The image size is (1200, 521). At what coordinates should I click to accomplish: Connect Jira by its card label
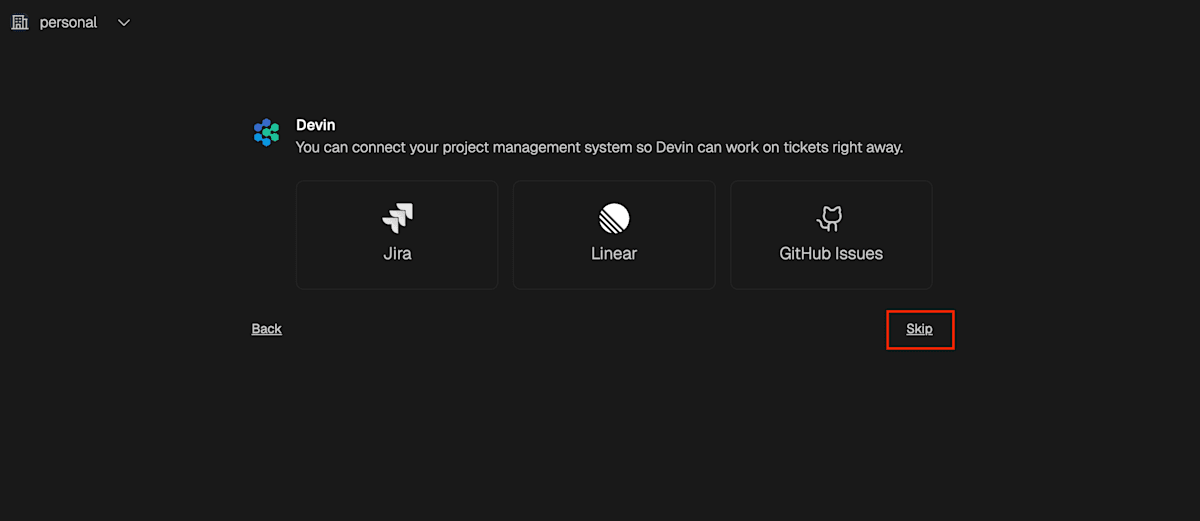[x=397, y=253]
